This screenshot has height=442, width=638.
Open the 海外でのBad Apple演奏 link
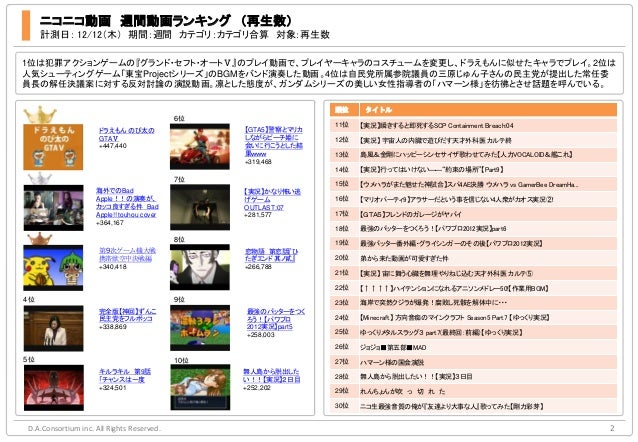tap(127, 203)
